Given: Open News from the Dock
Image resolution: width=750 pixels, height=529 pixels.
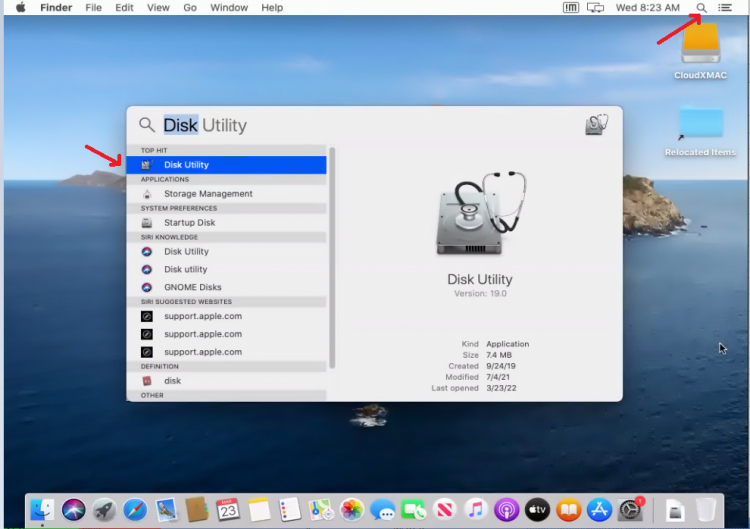Looking at the screenshot, I should (444, 509).
